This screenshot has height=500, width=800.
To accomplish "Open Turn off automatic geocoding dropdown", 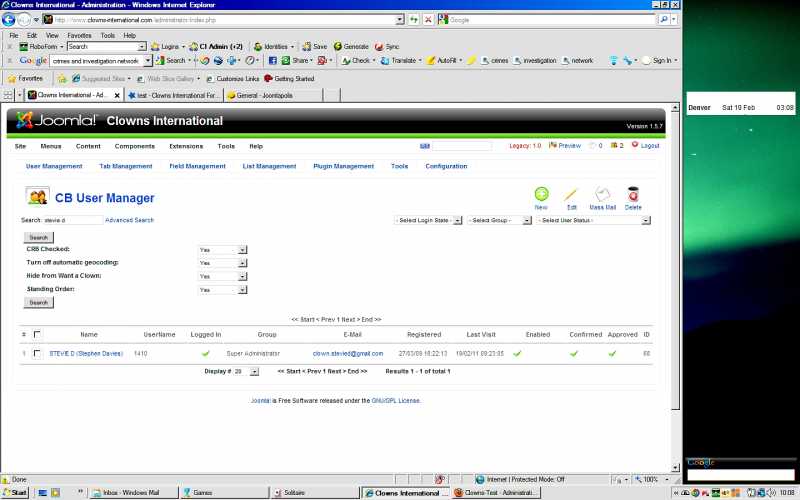I will [222, 263].
